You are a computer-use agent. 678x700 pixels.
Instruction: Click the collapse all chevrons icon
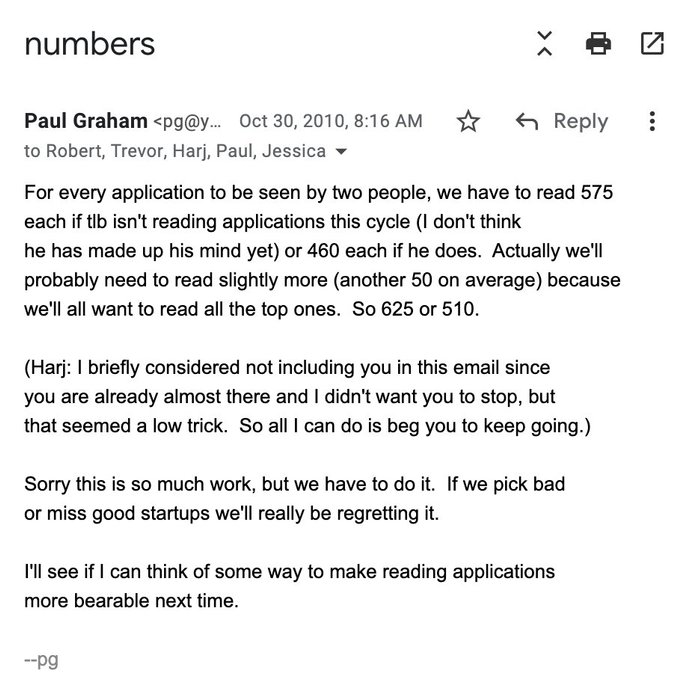coord(544,43)
